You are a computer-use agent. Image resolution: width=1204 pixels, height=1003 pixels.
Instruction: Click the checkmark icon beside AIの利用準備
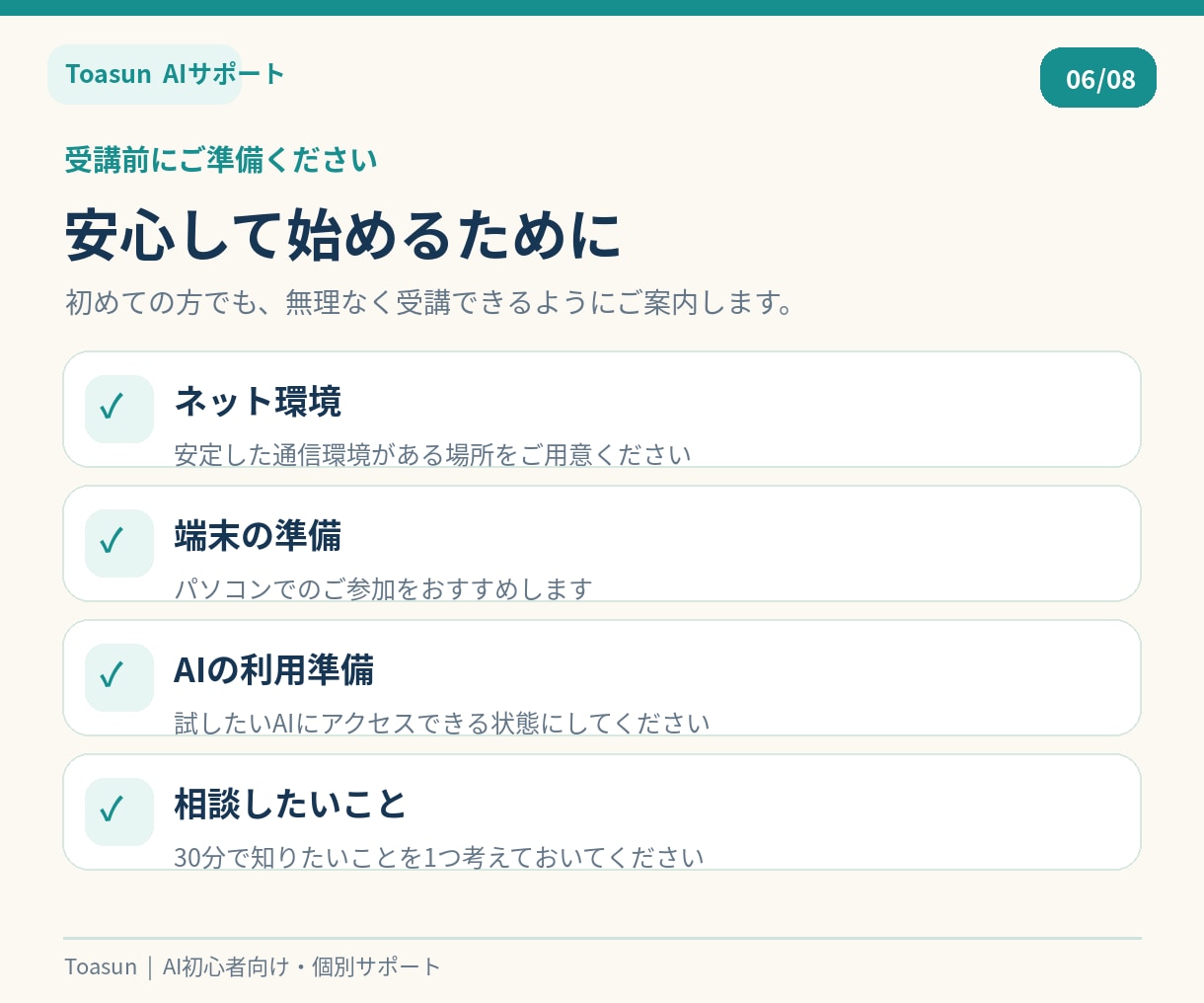point(119,677)
